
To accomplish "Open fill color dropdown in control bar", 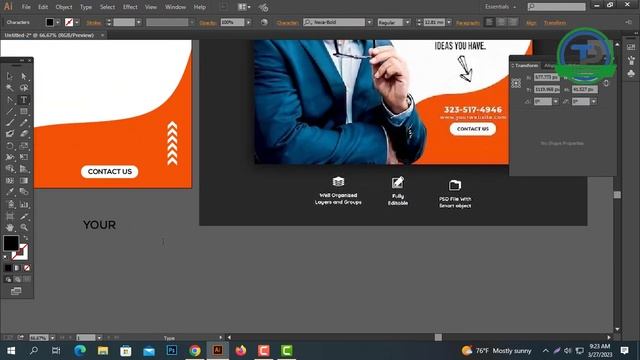I will click(58, 22).
